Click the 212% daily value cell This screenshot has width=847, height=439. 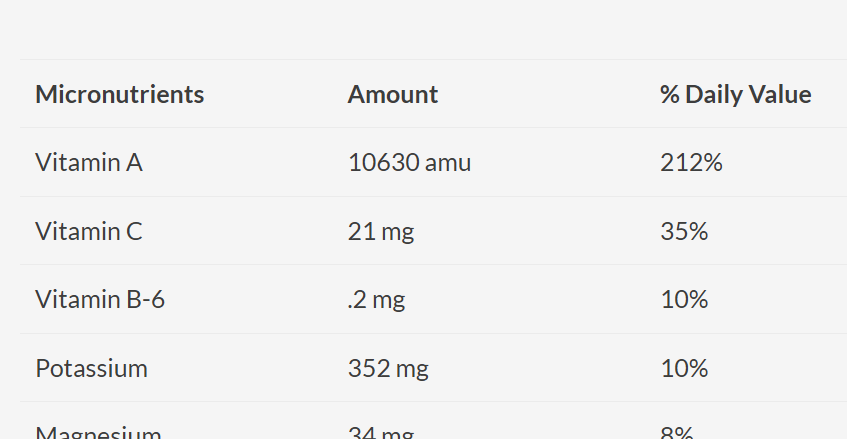[x=691, y=163]
